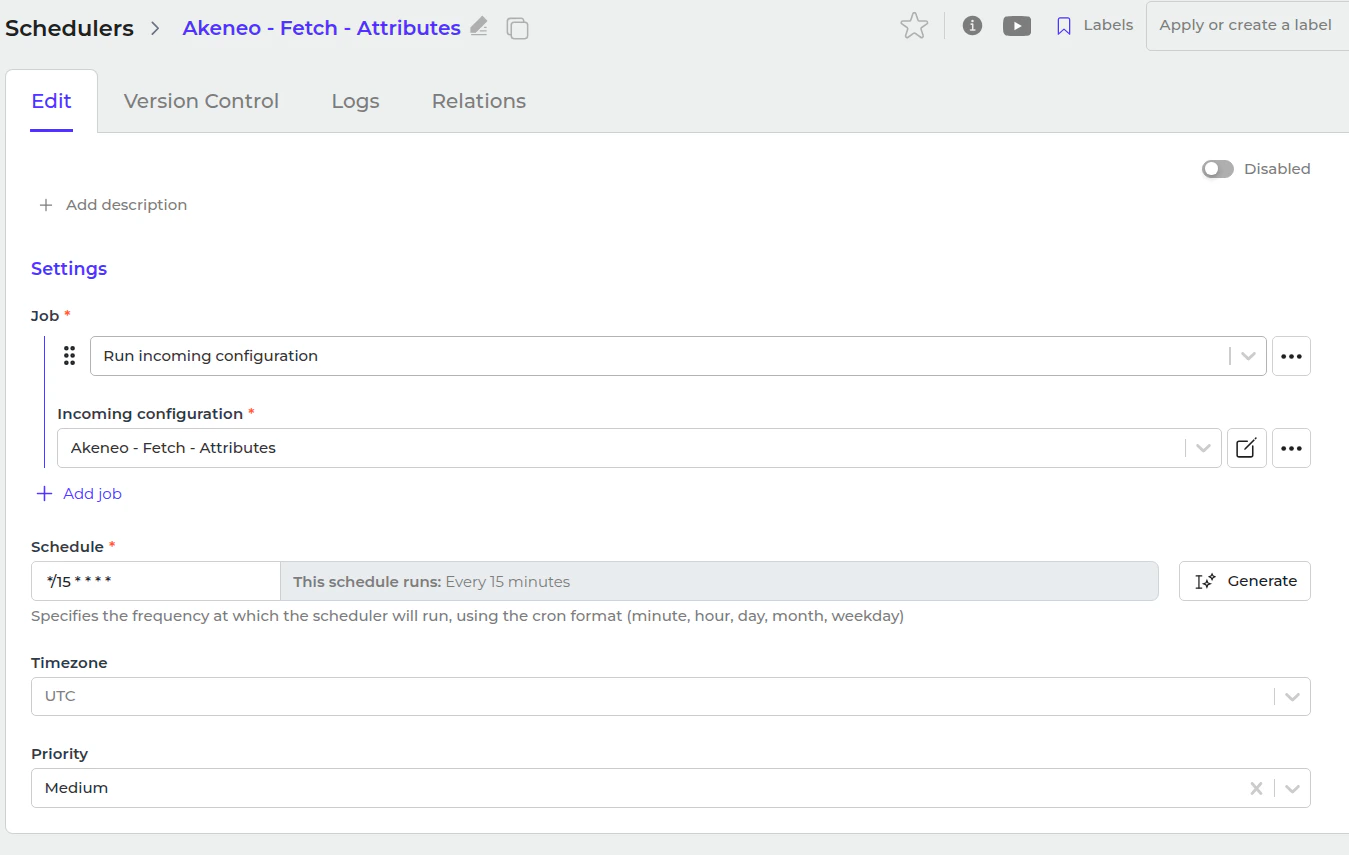This screenshot has height=855, width=1349.
Task: Click the plus icon before Add job
Action: pyautogui.click(x=44, y=494)
